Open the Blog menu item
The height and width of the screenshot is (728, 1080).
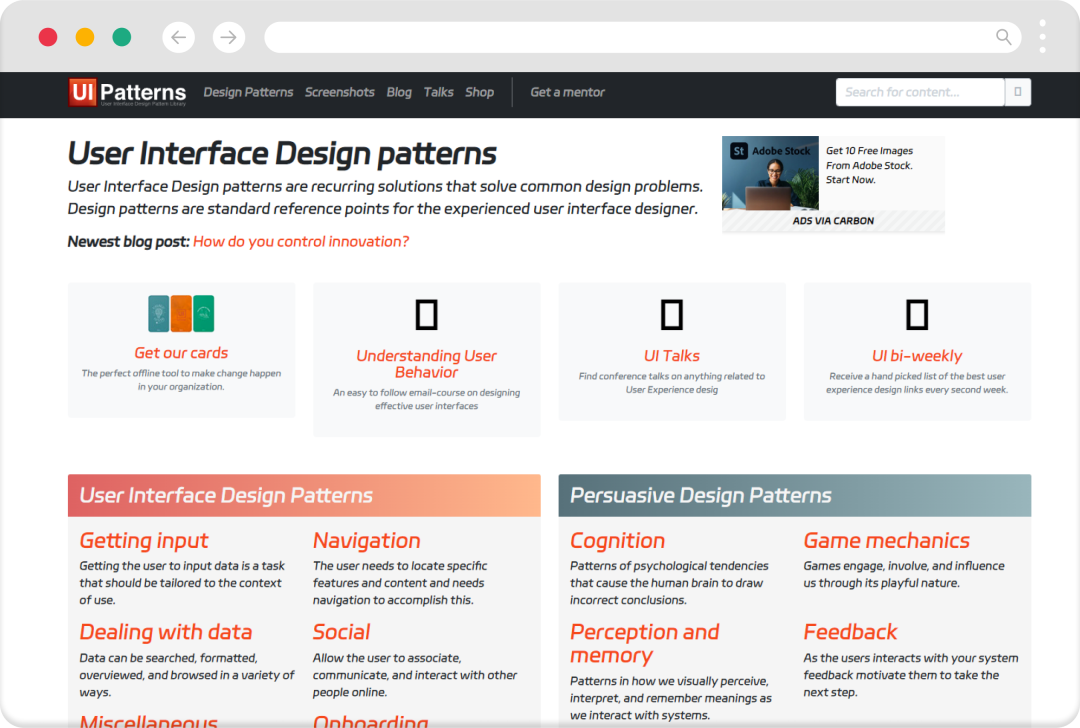(x=399, y=92)
